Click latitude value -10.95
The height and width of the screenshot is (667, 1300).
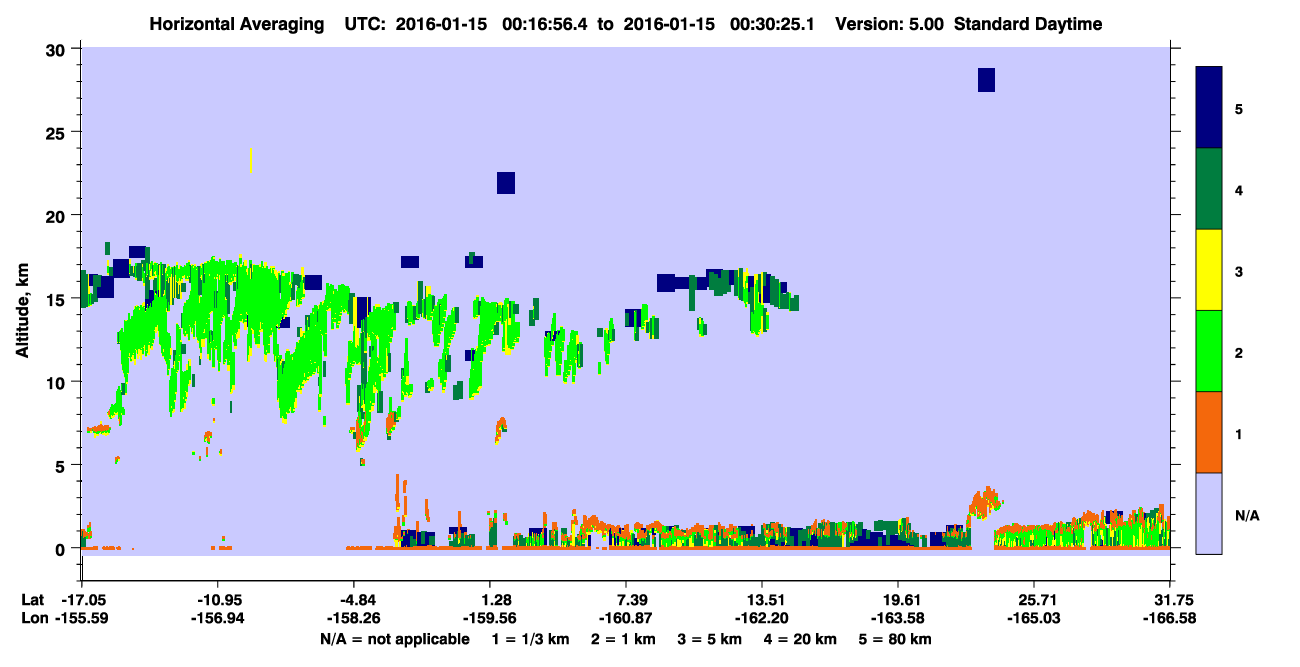[217, 600]
